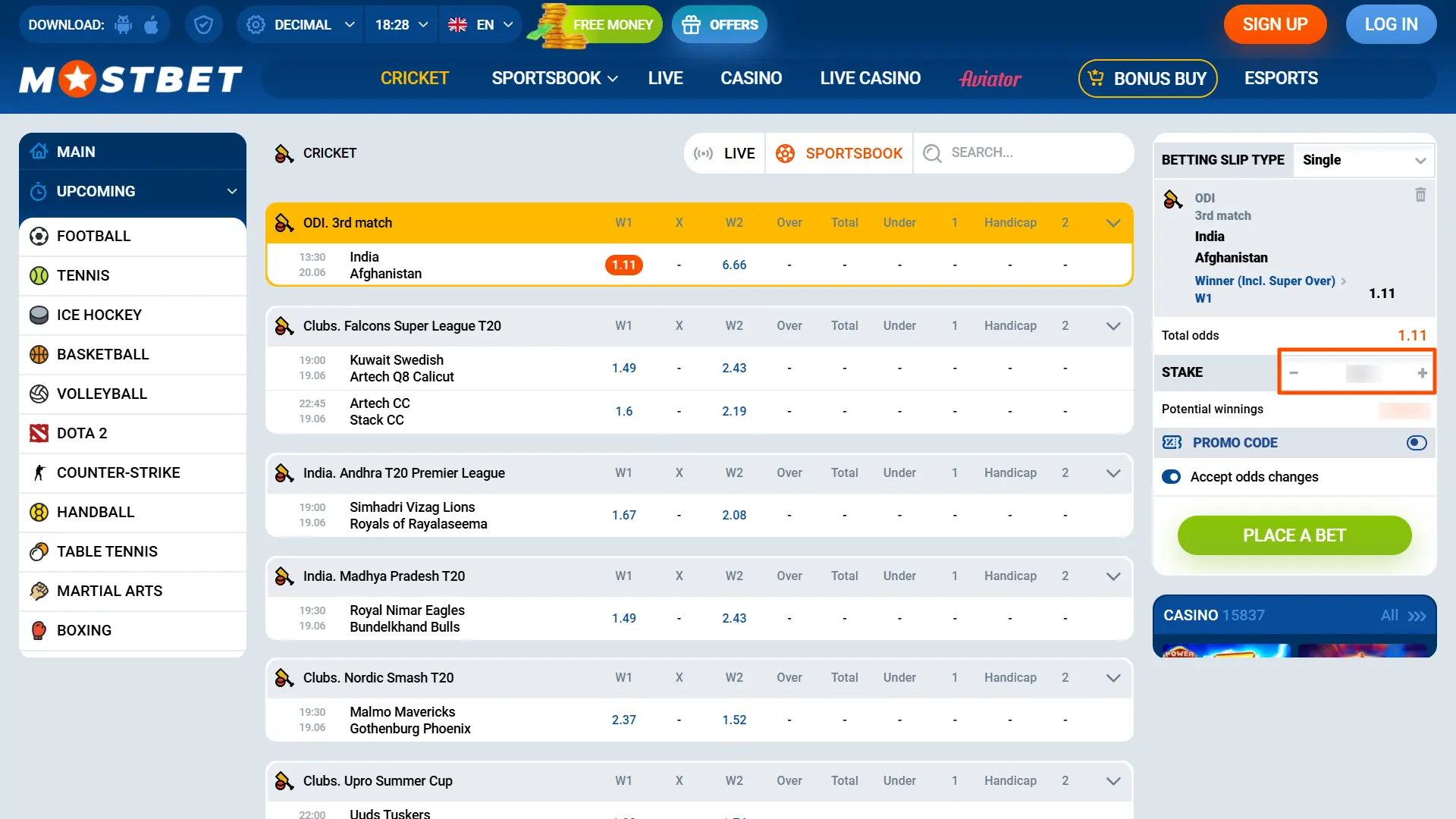The height and width of the screenshot is (819, 1456).
Task: Open the MAIN home section
Action: pos(133,152)
